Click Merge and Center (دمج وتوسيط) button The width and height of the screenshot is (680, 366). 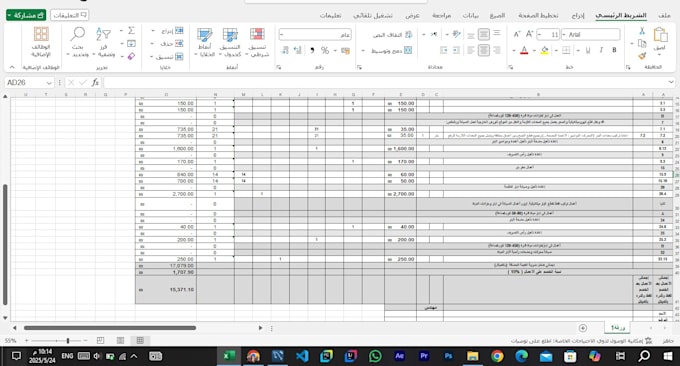391,51
